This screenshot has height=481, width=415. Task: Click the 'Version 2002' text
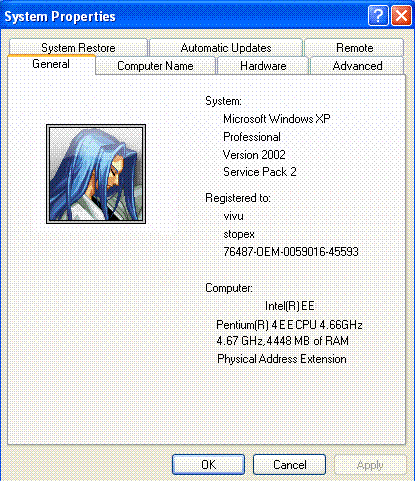[254, 155]
